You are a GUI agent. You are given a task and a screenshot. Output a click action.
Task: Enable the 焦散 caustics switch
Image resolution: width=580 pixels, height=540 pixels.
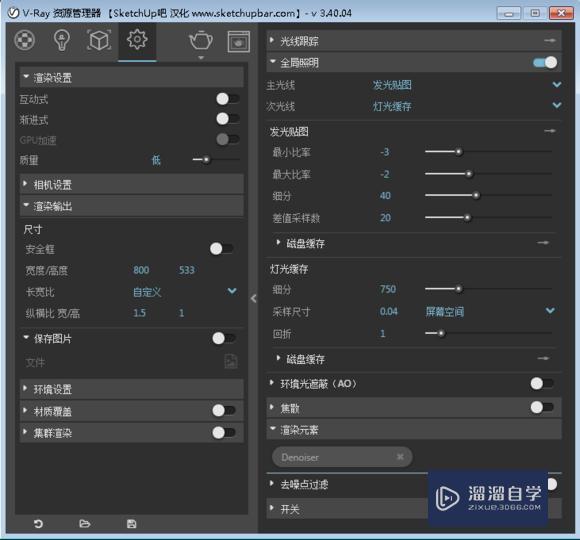click(x=542, y=408)
